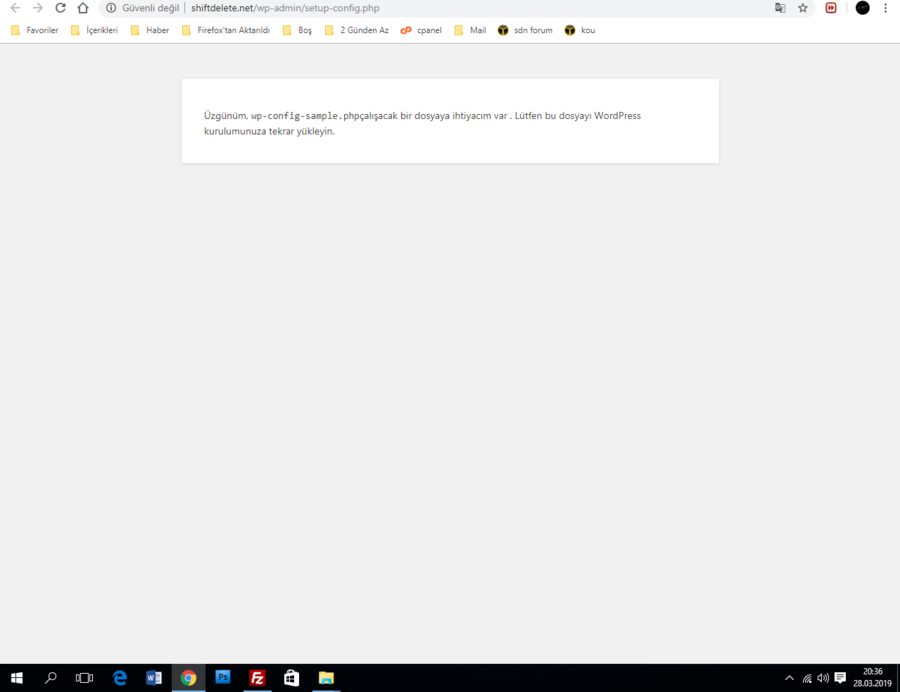
Task: Open Windows Start menu
Action: click(17, 678)
